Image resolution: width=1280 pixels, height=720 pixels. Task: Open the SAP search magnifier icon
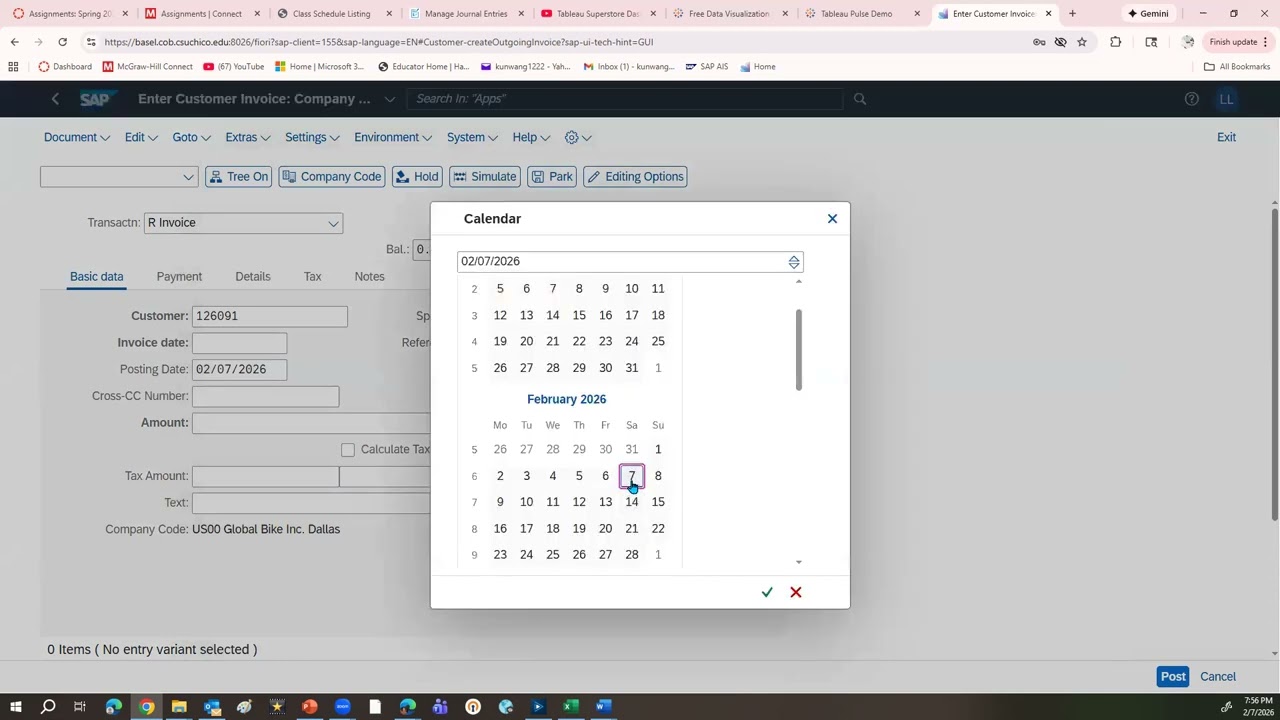[860, 99]
